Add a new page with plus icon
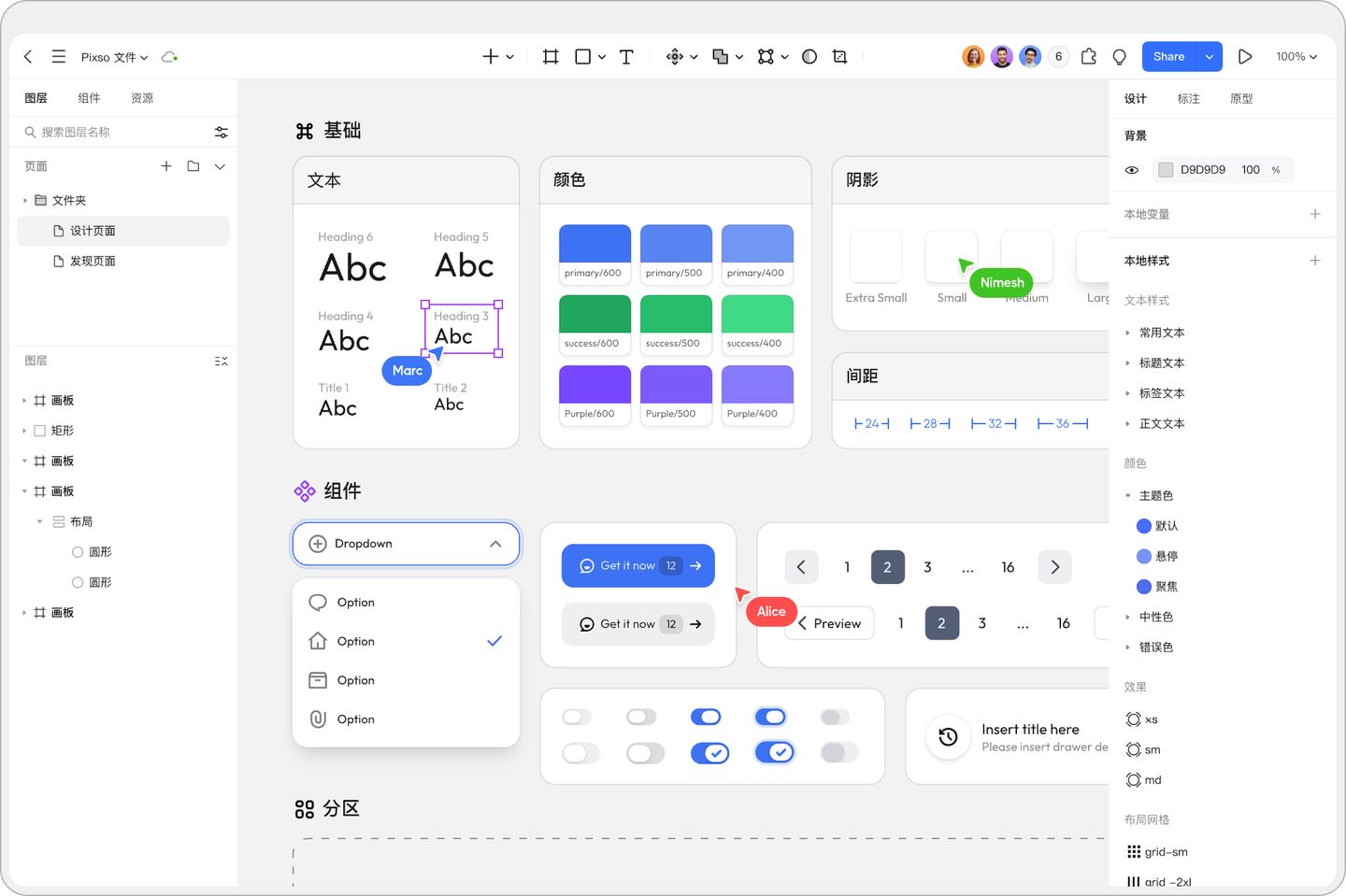The height and width of the screenshot is (896, 1346). pyautogui.click(x=166, y=166)
